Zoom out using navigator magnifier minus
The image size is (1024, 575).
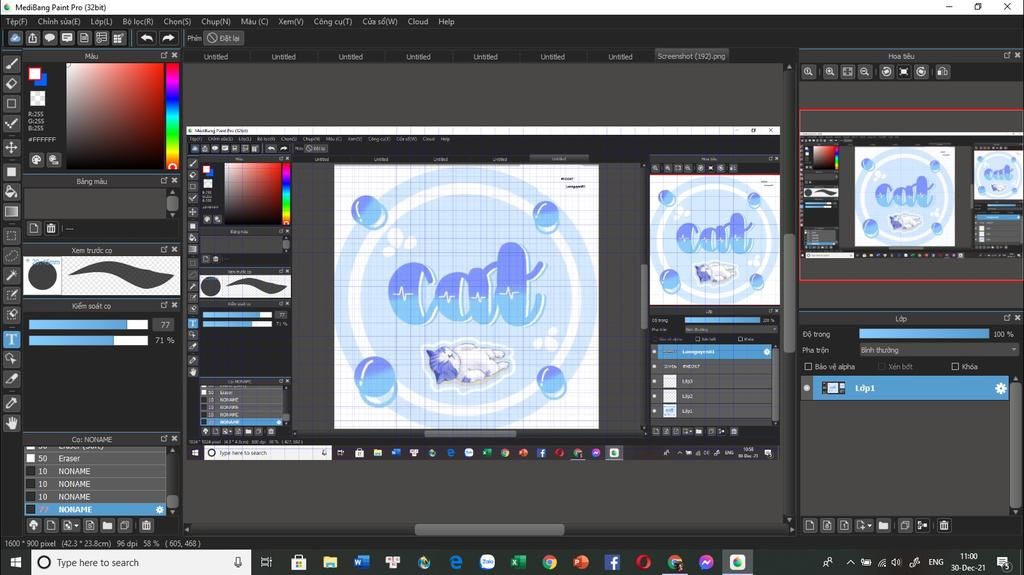point(865,72)
